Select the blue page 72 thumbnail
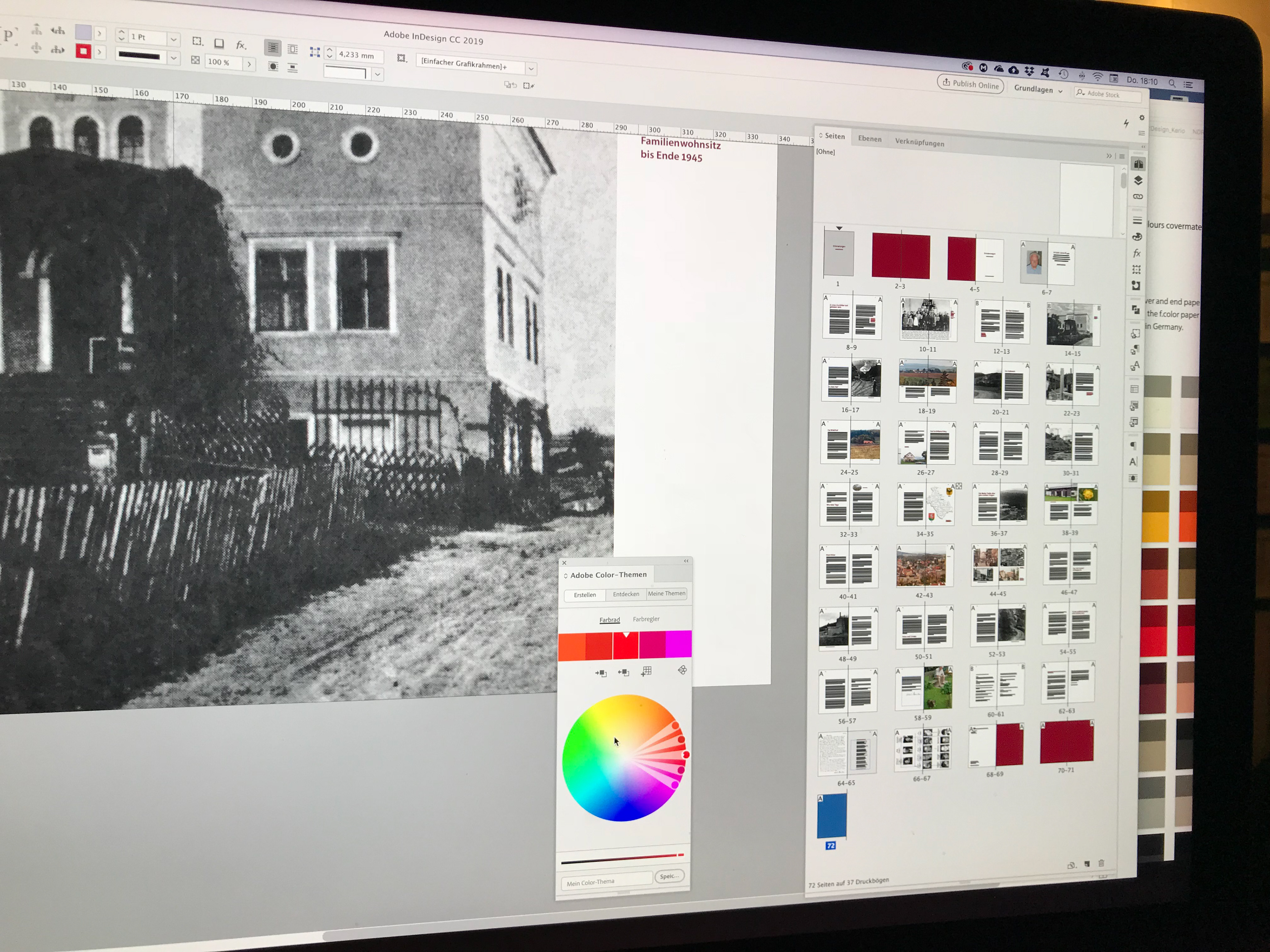This screenshot has width=1270, height=952. pos(832,816)
